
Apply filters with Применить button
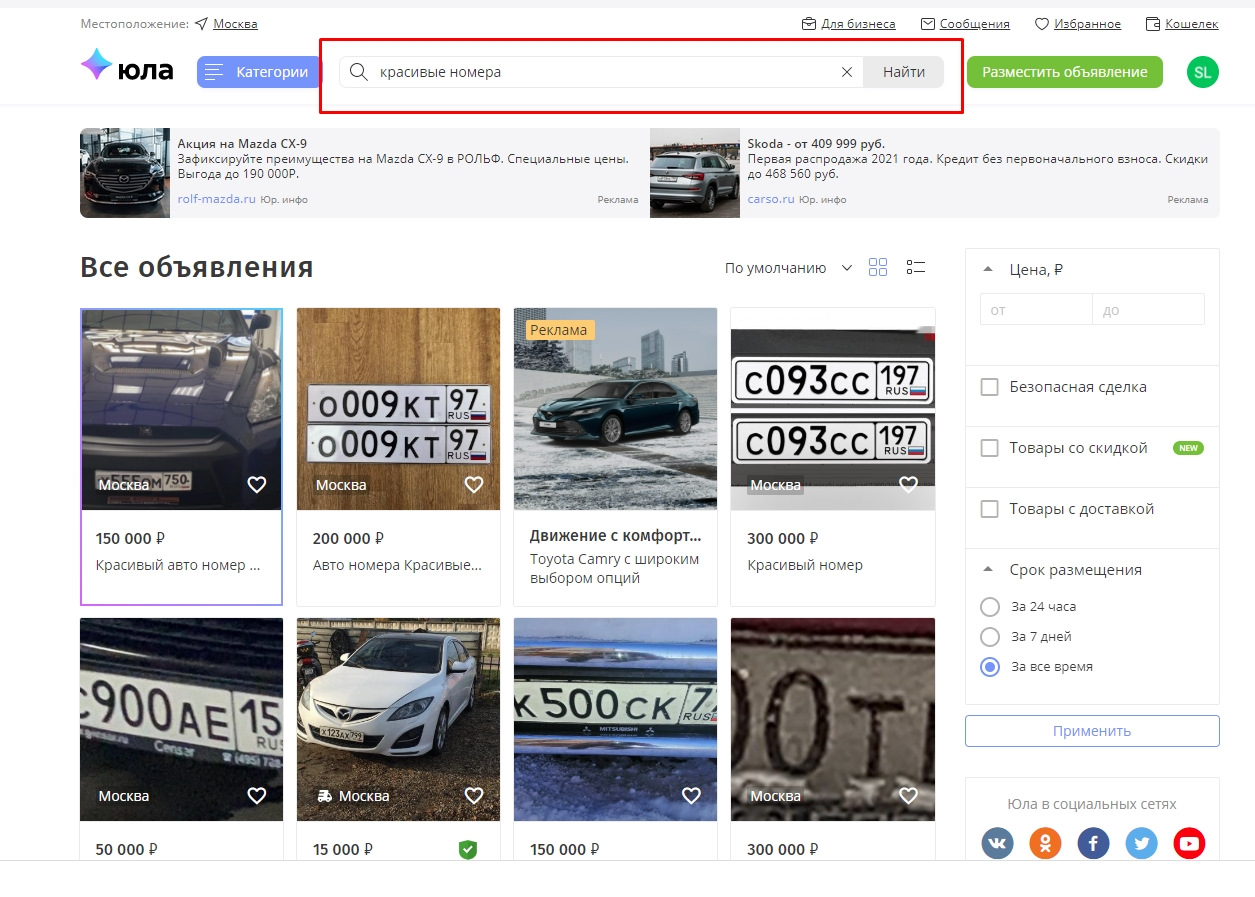(x=1092, y=731)
